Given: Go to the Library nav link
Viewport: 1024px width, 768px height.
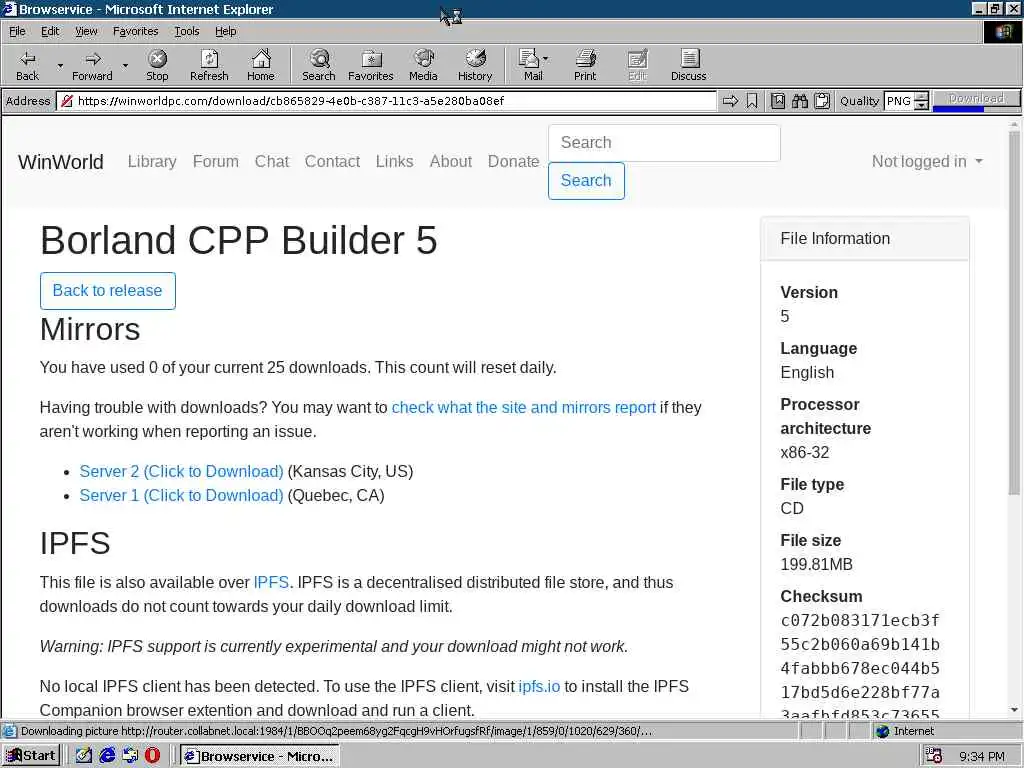Looking at the screenshot, I should (152, 161).
